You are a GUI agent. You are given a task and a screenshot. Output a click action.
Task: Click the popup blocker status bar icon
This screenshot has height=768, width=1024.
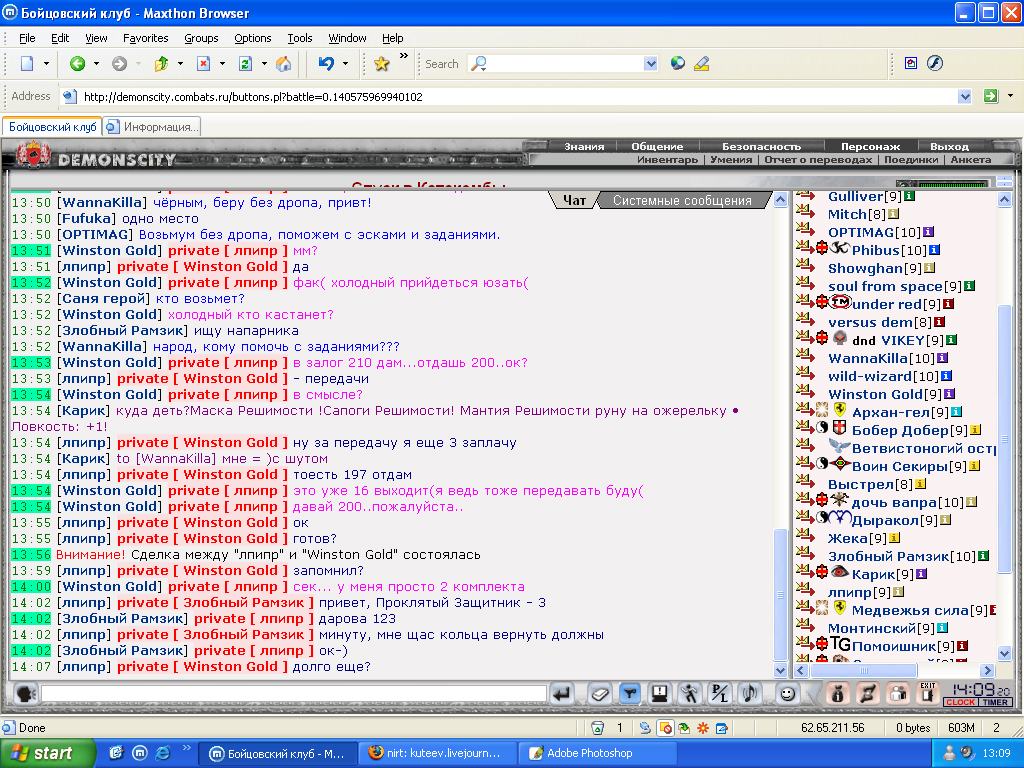(665, 728)
